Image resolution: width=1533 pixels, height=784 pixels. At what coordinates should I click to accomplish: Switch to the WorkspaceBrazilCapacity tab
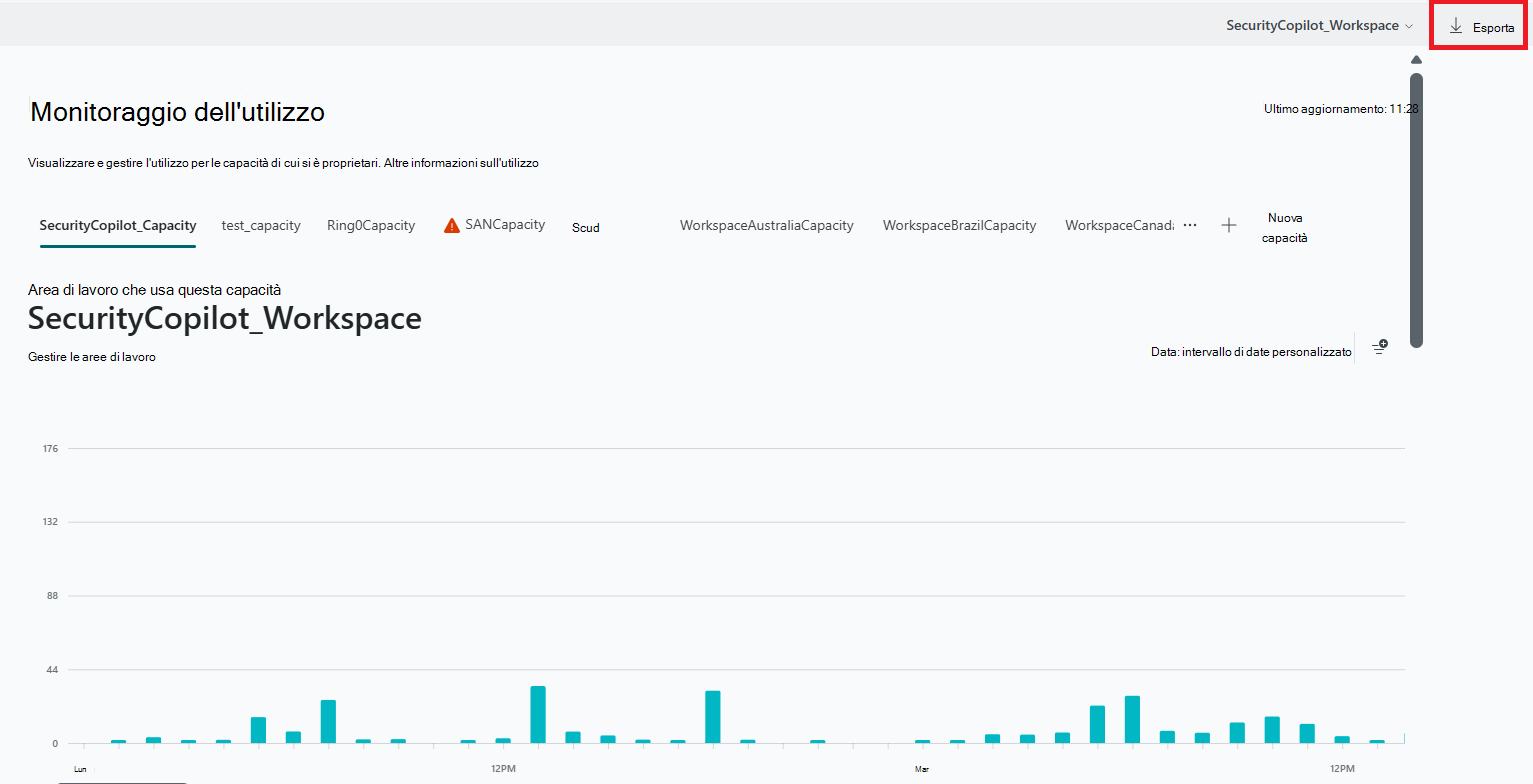coord(959,225)
